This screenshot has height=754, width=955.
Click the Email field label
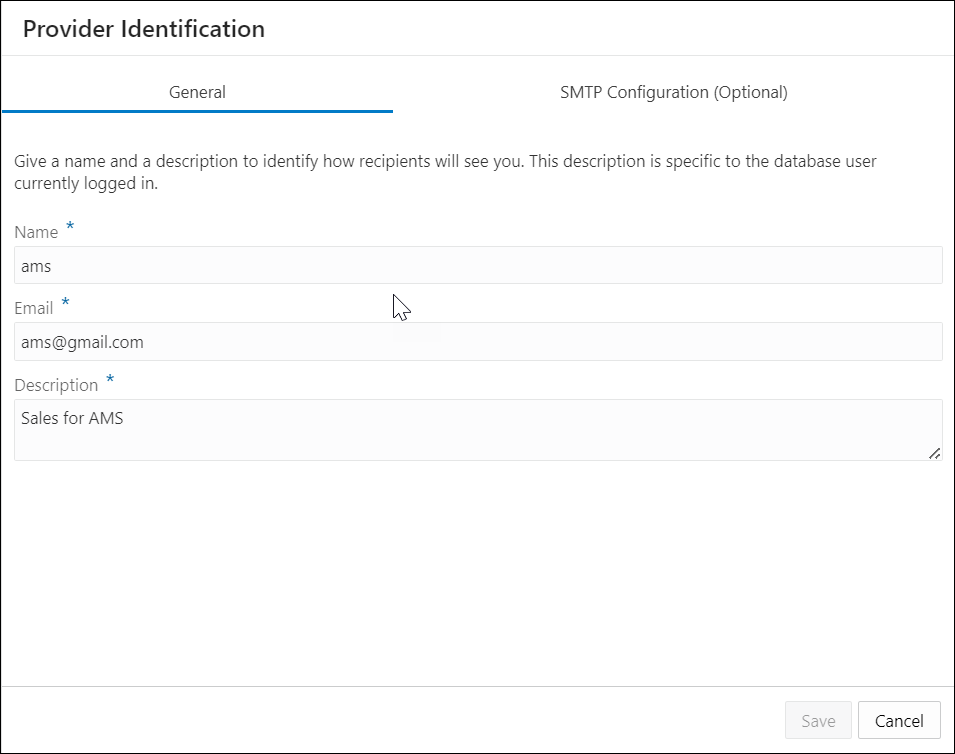coord(34,308)
